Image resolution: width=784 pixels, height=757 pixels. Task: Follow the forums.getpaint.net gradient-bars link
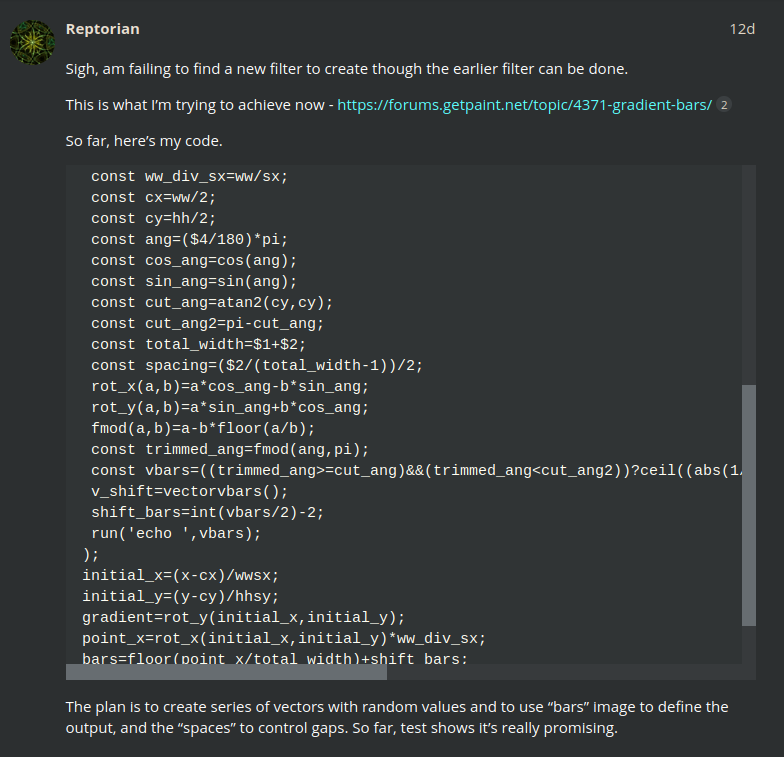(x=524, y=105)
